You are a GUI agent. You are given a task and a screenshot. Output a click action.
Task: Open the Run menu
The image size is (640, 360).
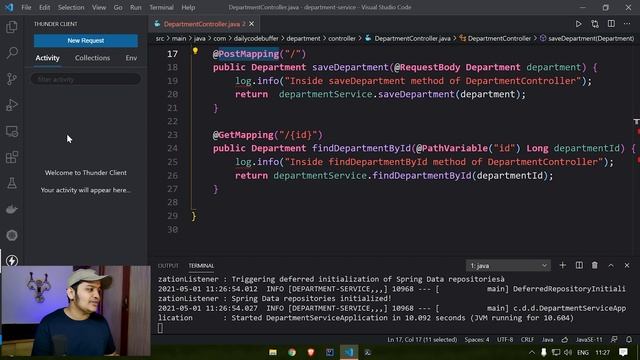click(x=136, y=7)
